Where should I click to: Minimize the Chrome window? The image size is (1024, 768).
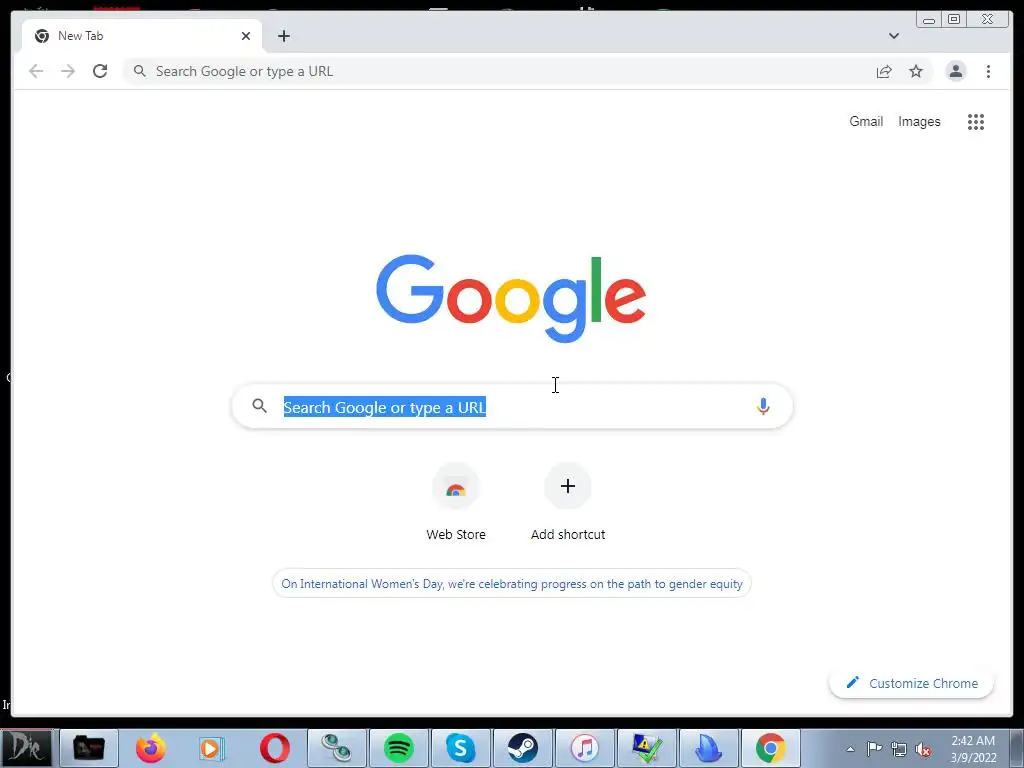[929, 19]
